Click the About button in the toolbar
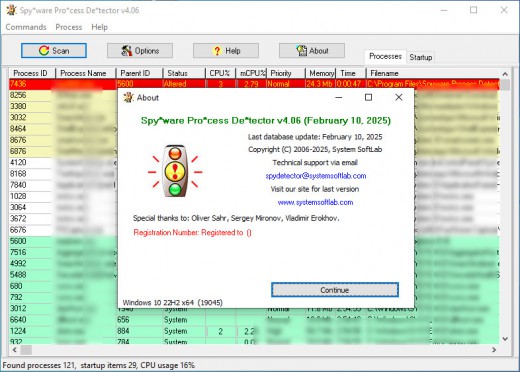This screenshot has height=372, width=520. click(x=312, y=51)
